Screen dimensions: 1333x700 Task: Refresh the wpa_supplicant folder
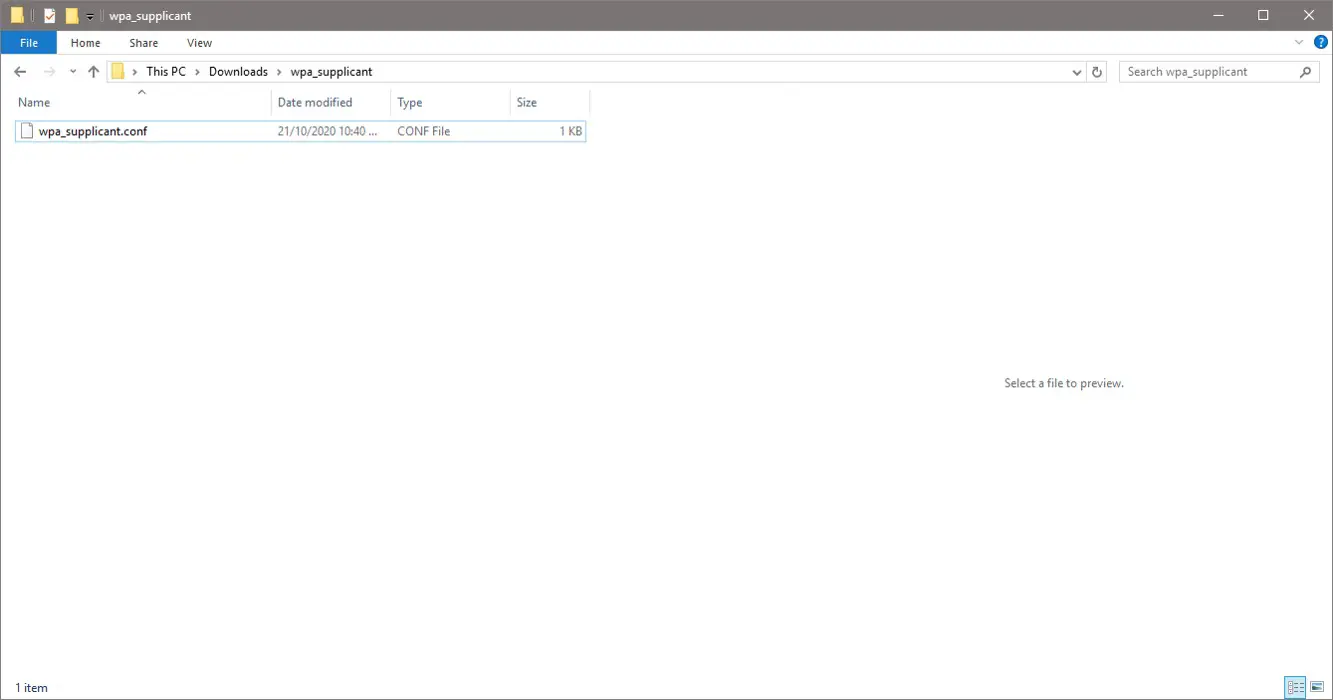click(x=1097, y=72)
